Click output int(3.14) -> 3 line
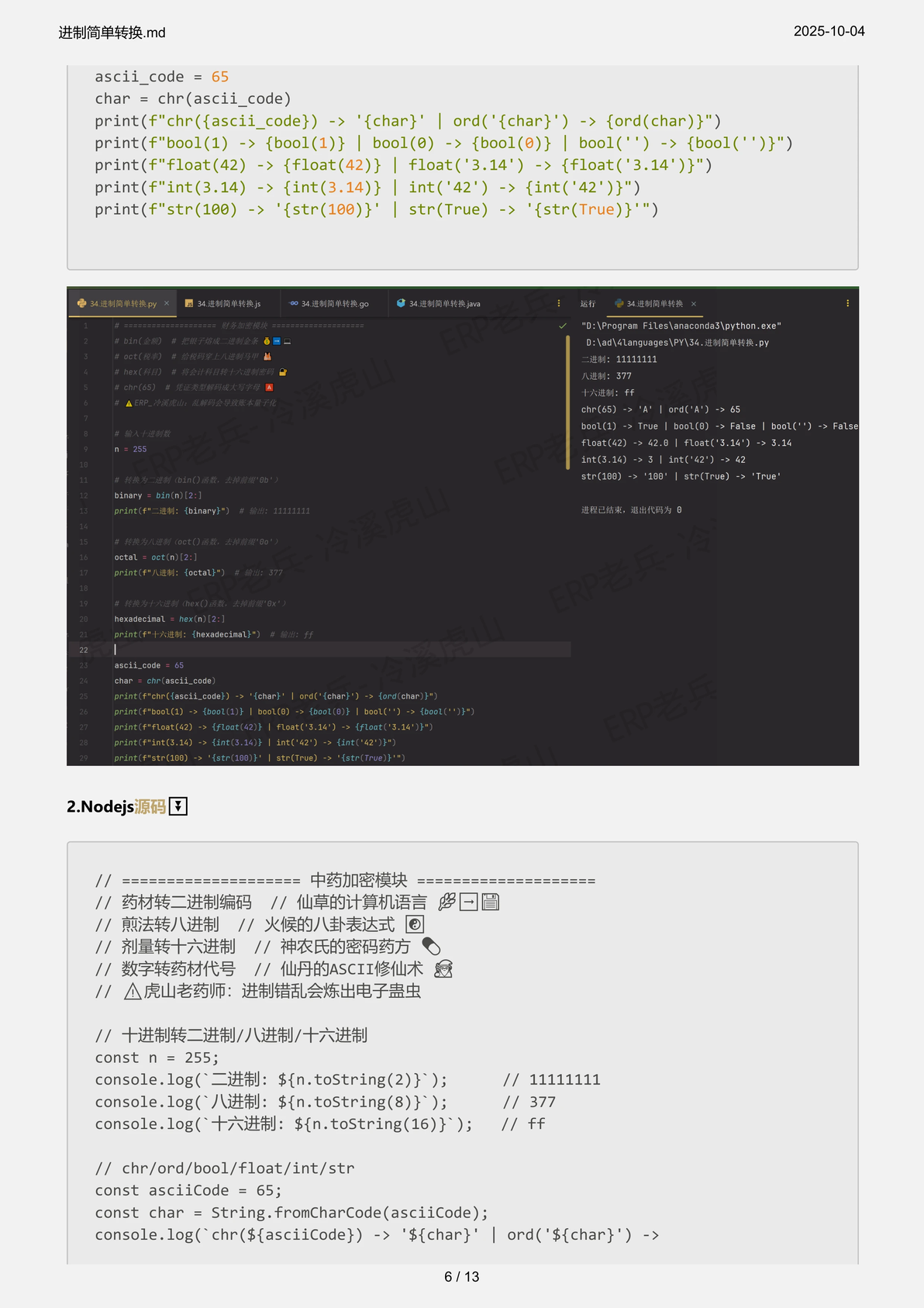924x1308 pixels. click(663, 460)
